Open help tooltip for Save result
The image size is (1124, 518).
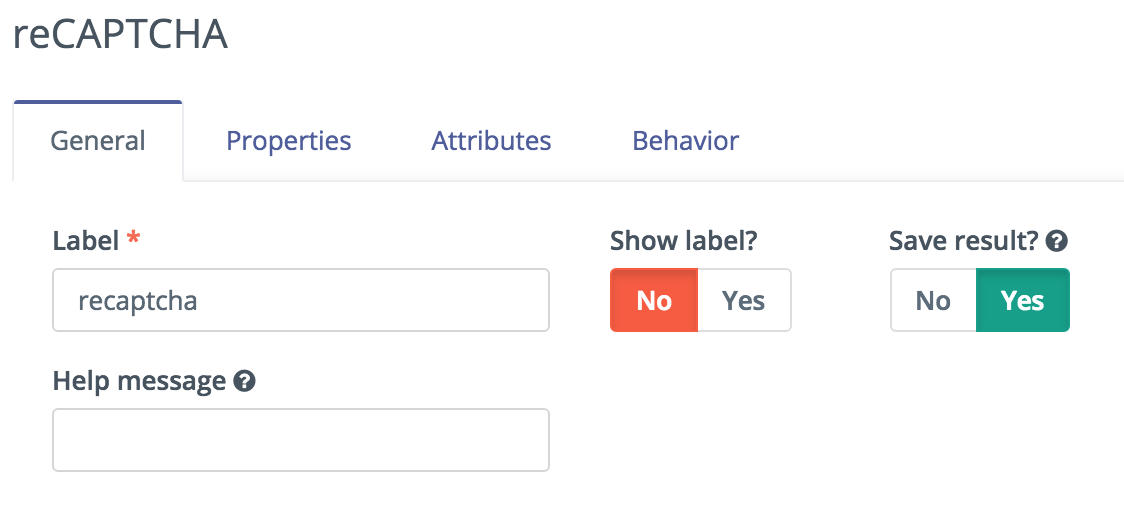tap(1057, 241)
